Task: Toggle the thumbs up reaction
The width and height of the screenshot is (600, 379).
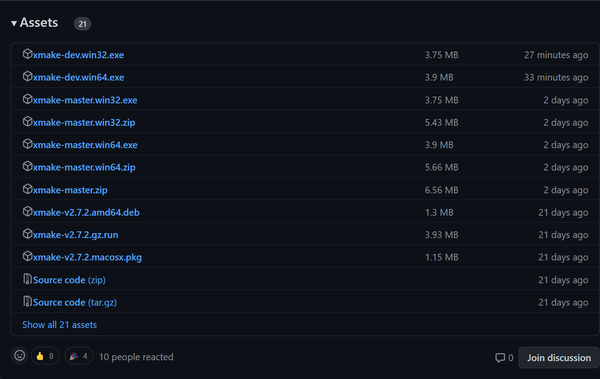Action: coord(45,356)
